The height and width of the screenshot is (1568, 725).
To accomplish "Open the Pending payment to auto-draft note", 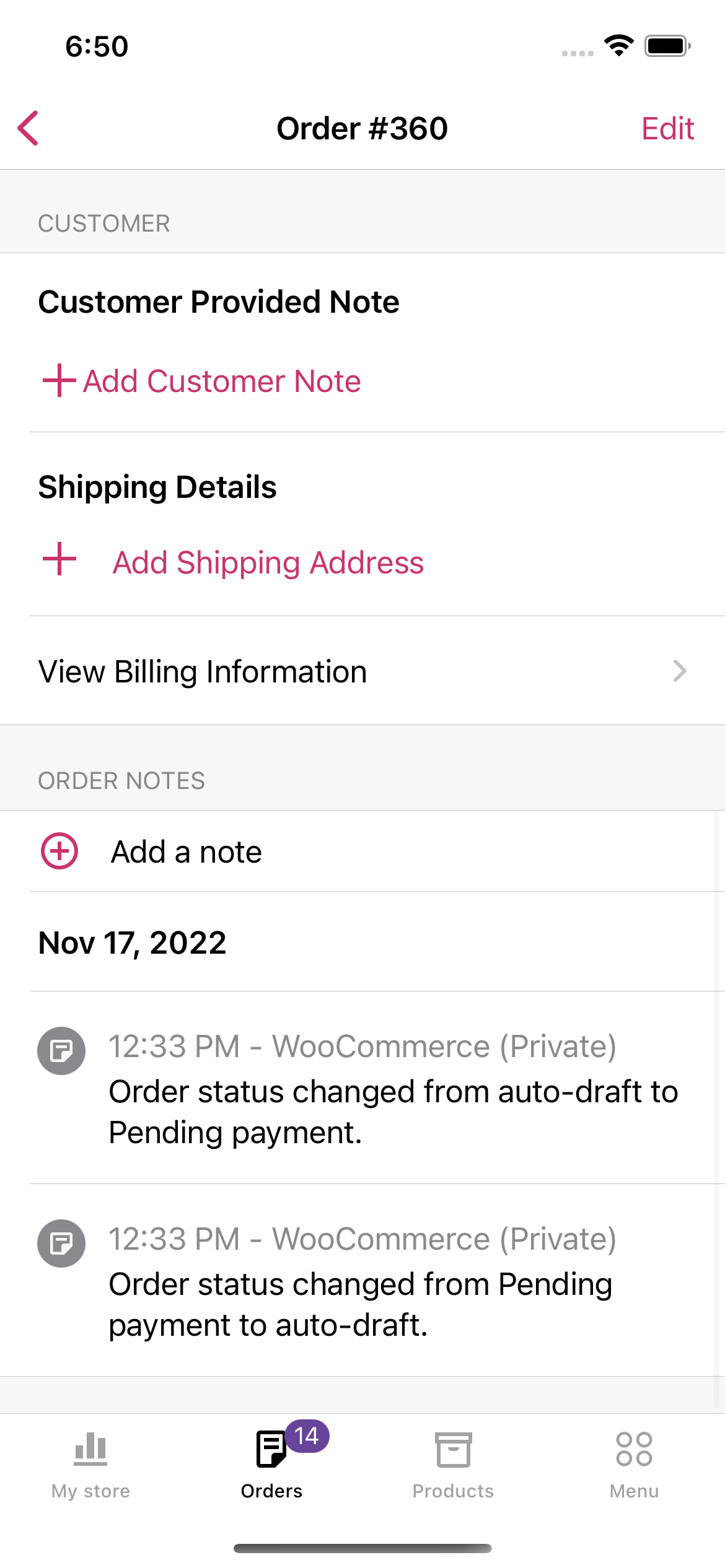I will coord(377,1280).
